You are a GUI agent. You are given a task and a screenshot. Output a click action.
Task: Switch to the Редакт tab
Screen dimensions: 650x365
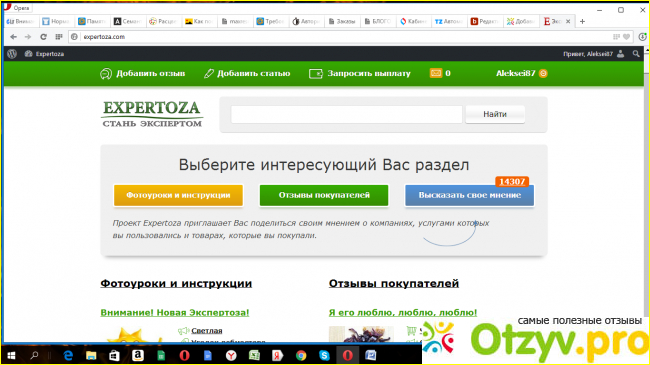tap(485, 21)
